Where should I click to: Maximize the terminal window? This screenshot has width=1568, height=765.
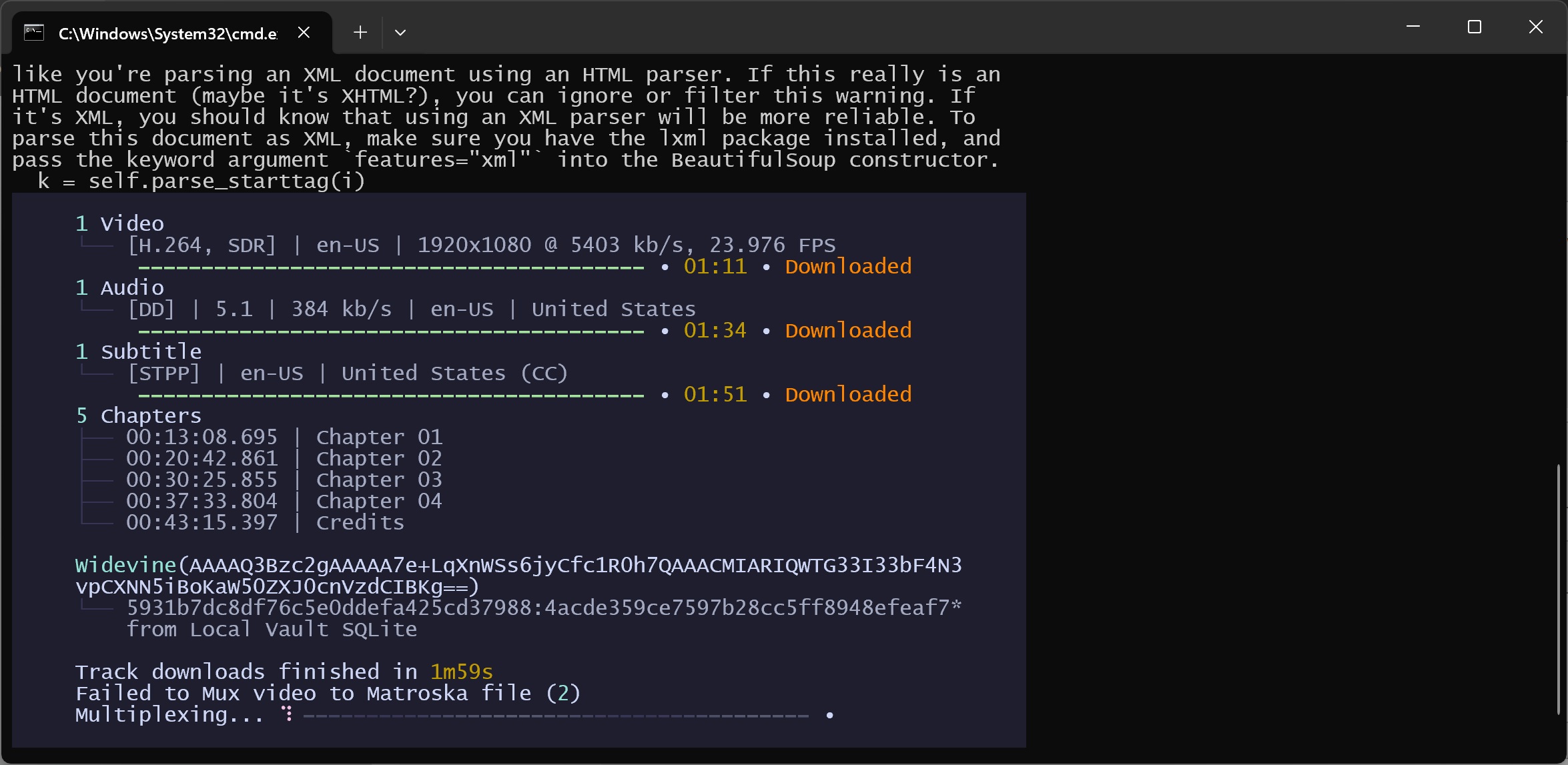point(1474,27)
